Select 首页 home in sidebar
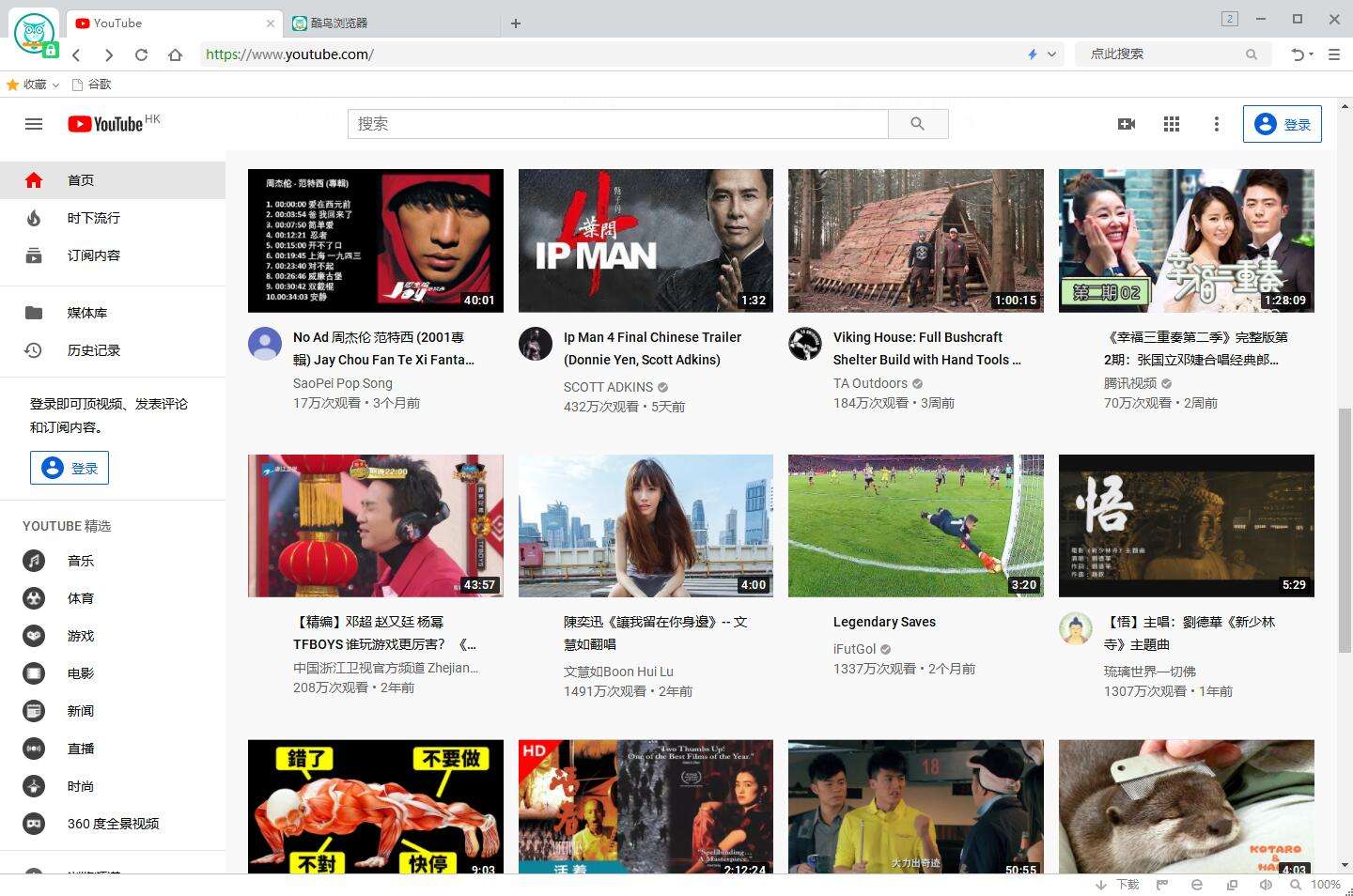Screen dimensions: 1353x896 (x=113, y=180)
